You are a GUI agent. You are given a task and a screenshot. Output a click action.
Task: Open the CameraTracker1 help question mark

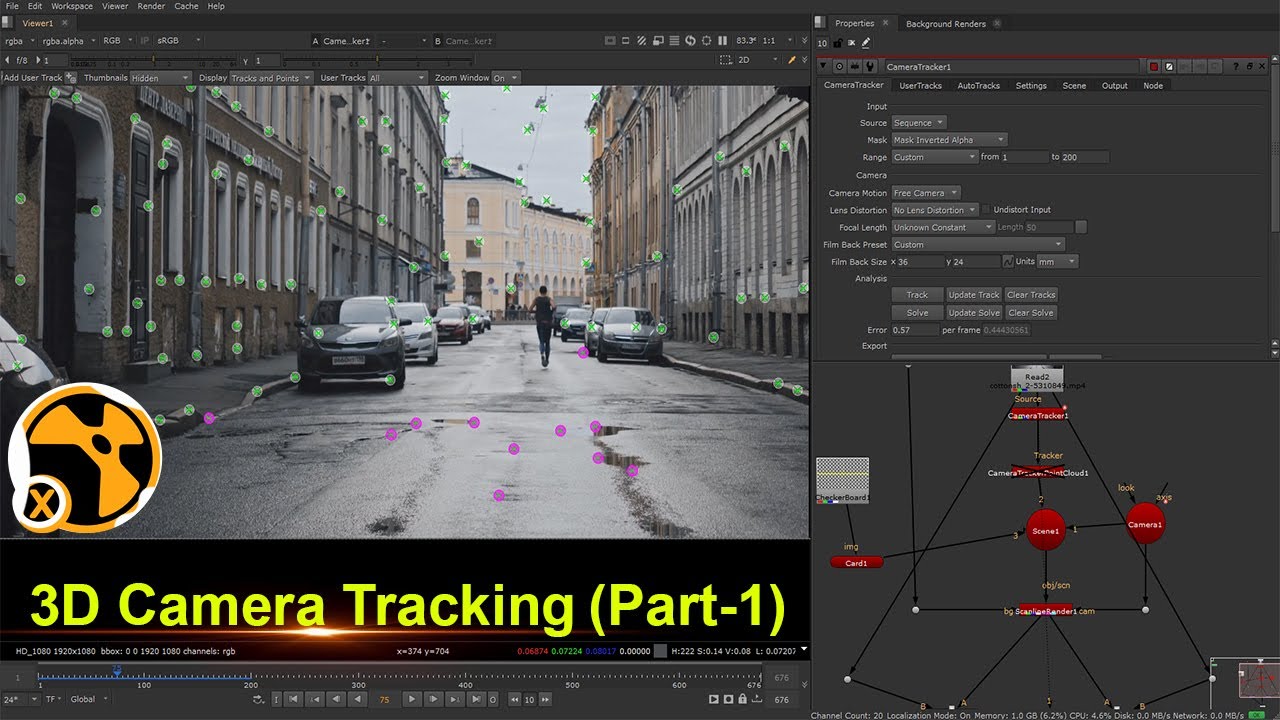[x=1235, y=67]
